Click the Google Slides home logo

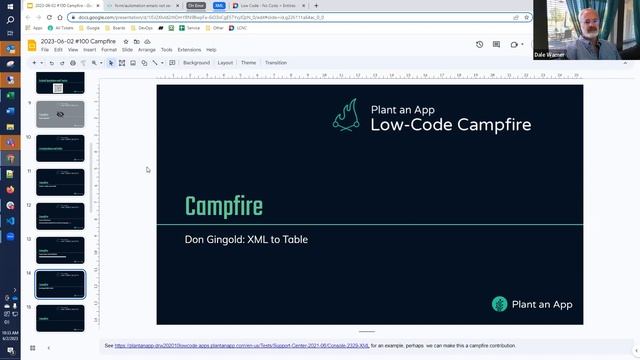pos(32,45)
